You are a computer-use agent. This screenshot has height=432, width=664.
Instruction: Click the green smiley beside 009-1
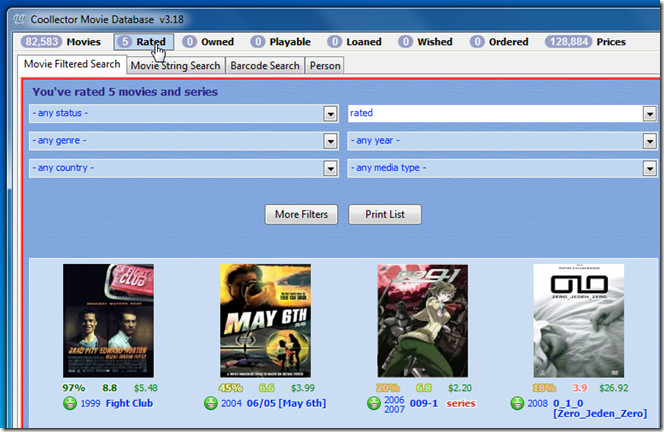[374, 403]
